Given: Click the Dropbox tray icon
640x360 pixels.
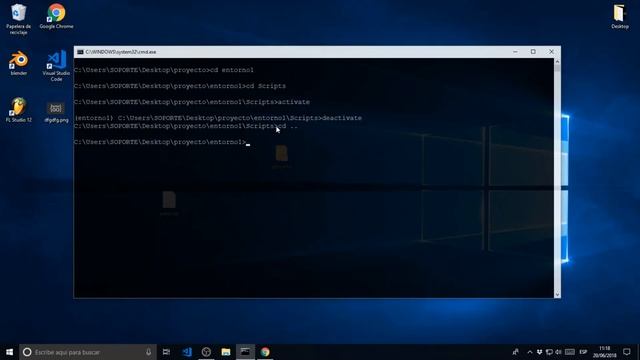Looking at the screenshot, I should [539, 352].
